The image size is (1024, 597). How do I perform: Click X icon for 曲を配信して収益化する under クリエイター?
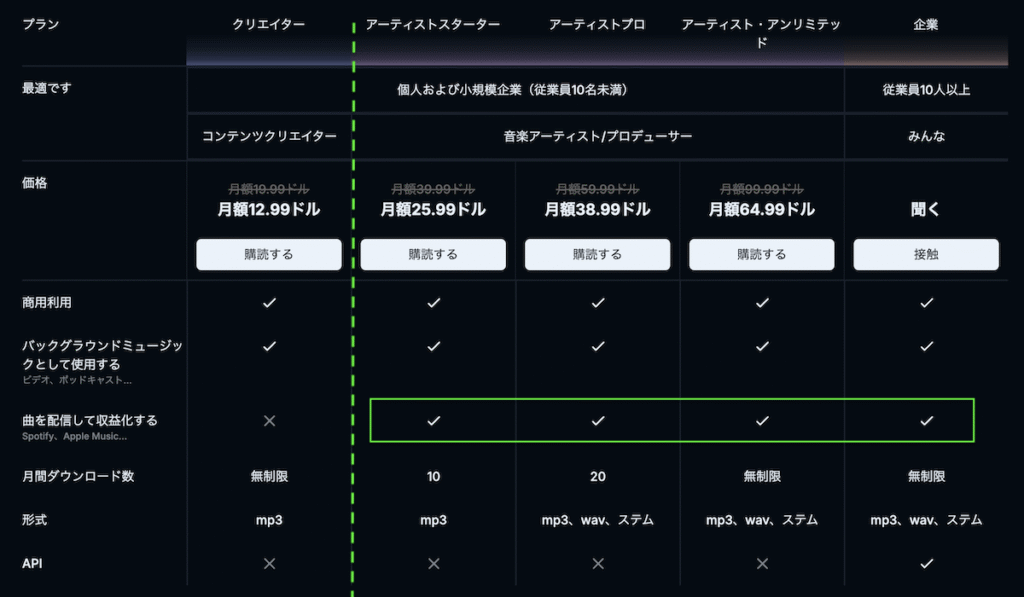pos(269,421)
